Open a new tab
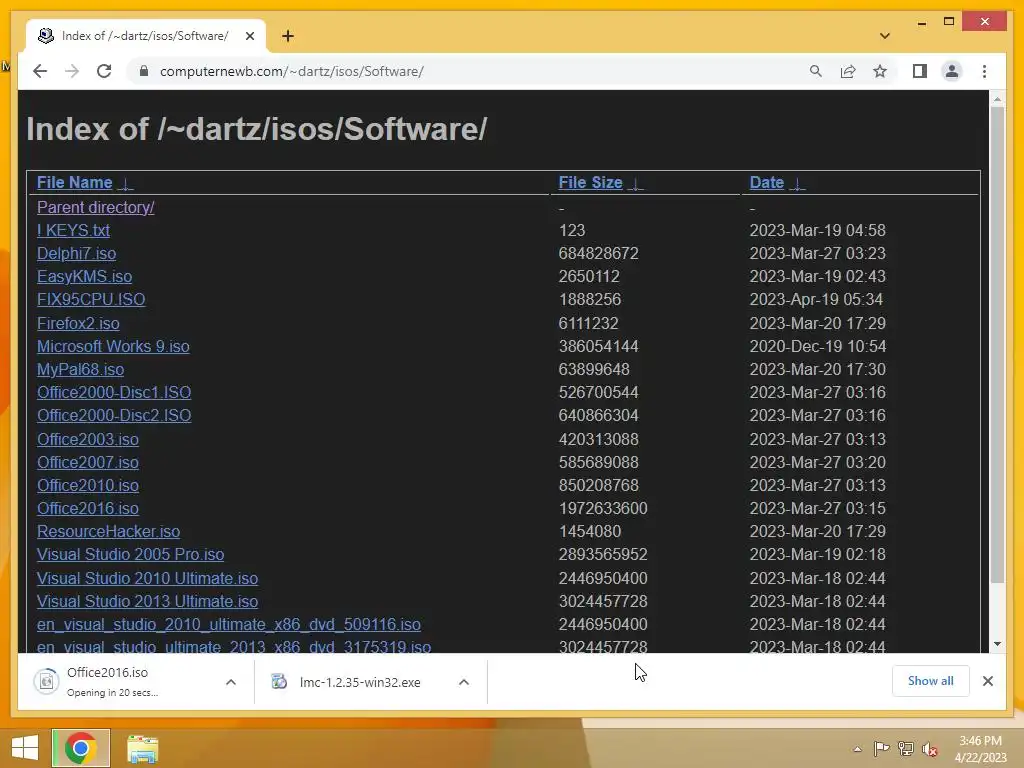 tap(288, 36)
